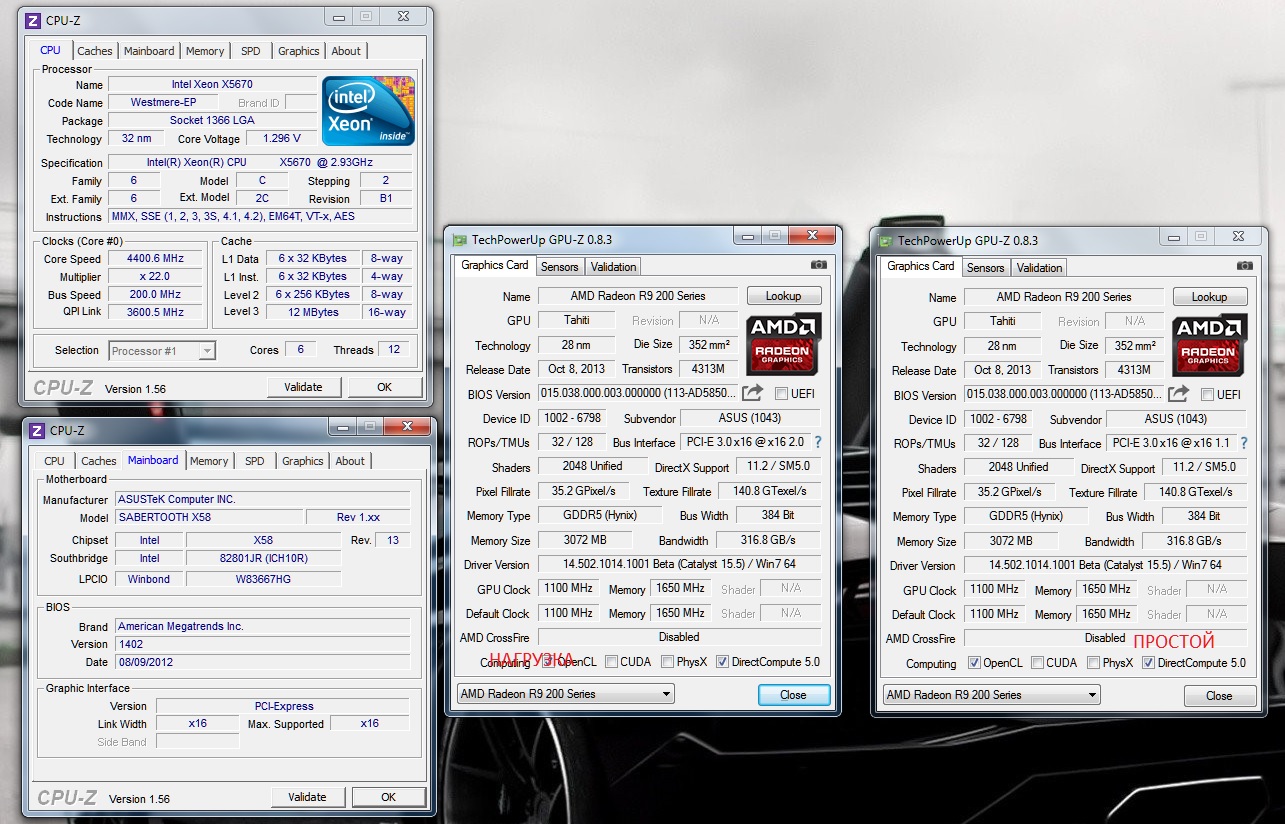This screenshot has height=824, width=1285.
Task: Switch to Sensors tab in left GPU-Z window
Action: [559, 267]
